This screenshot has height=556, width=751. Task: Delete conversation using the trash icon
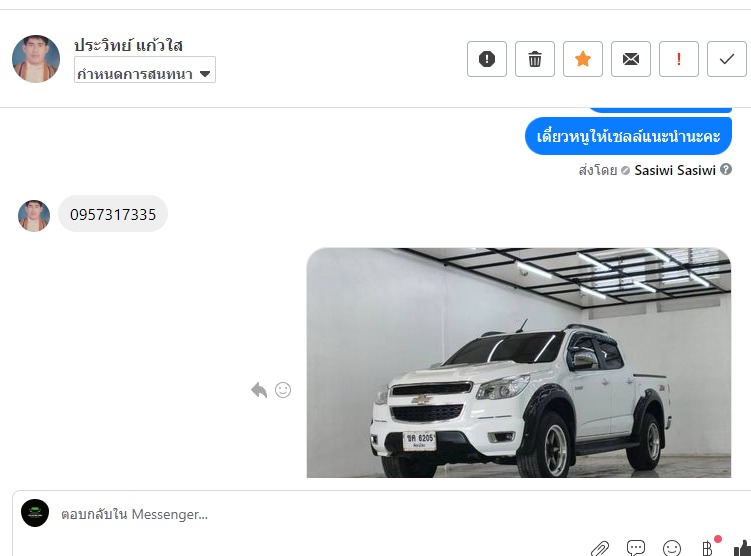click(535, 59)
